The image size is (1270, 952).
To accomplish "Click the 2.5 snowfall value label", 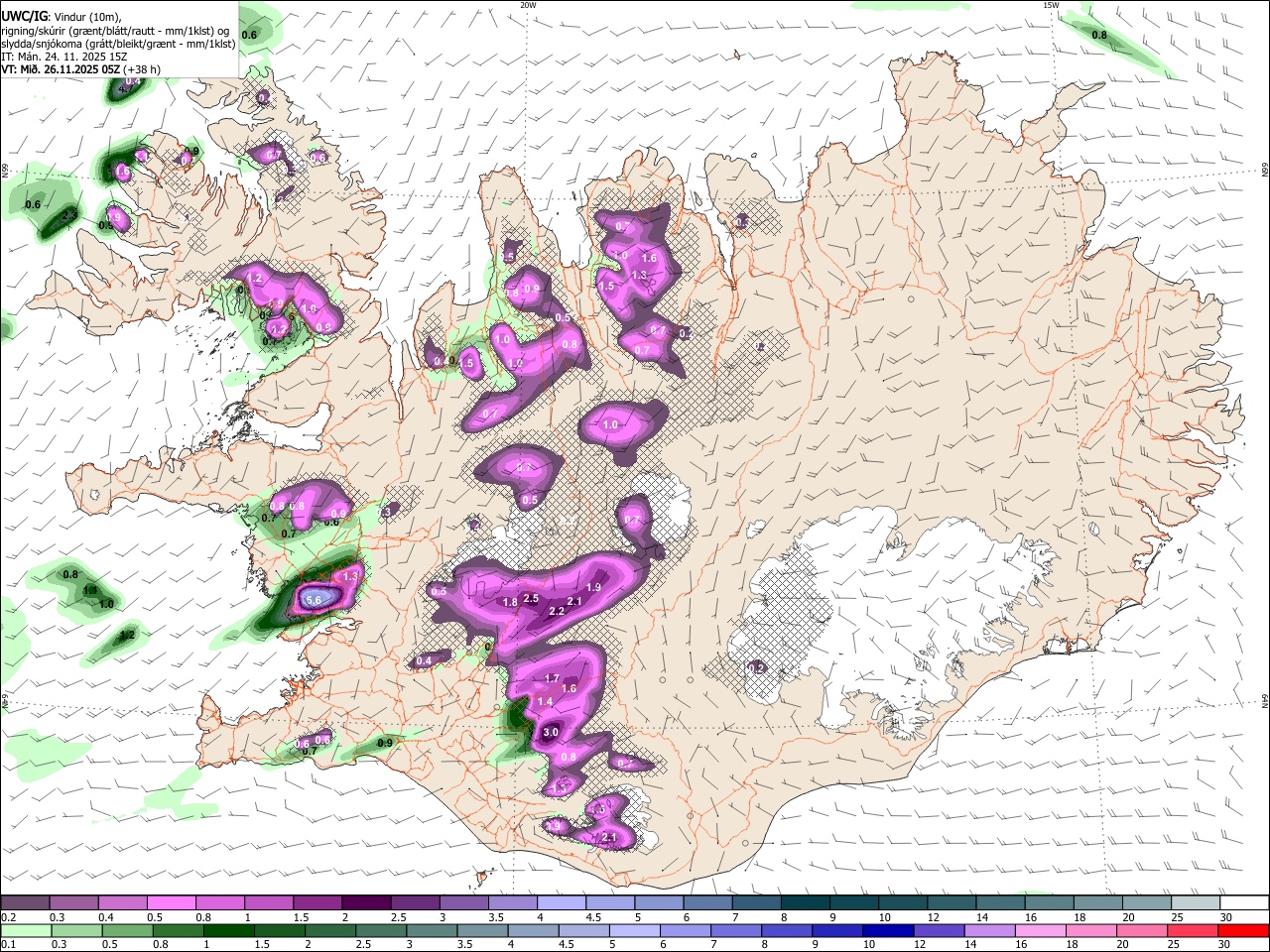I will point(531,598).
